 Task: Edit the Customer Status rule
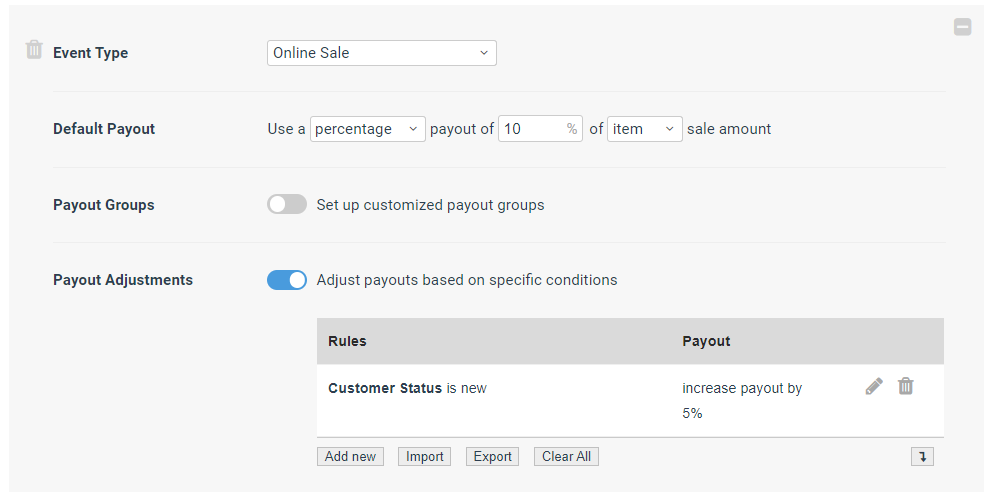tap(873, 386)
